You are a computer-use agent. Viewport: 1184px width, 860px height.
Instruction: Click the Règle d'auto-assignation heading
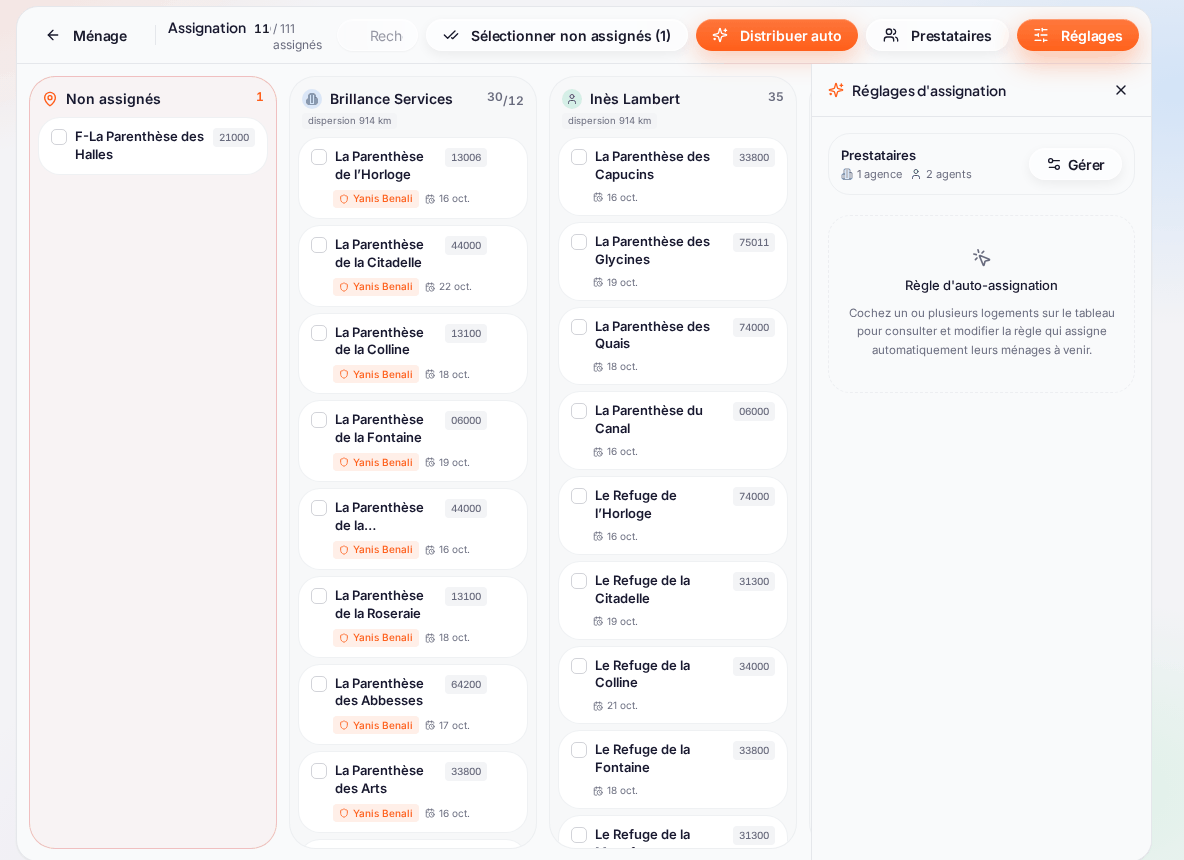[x=981, y=285]
